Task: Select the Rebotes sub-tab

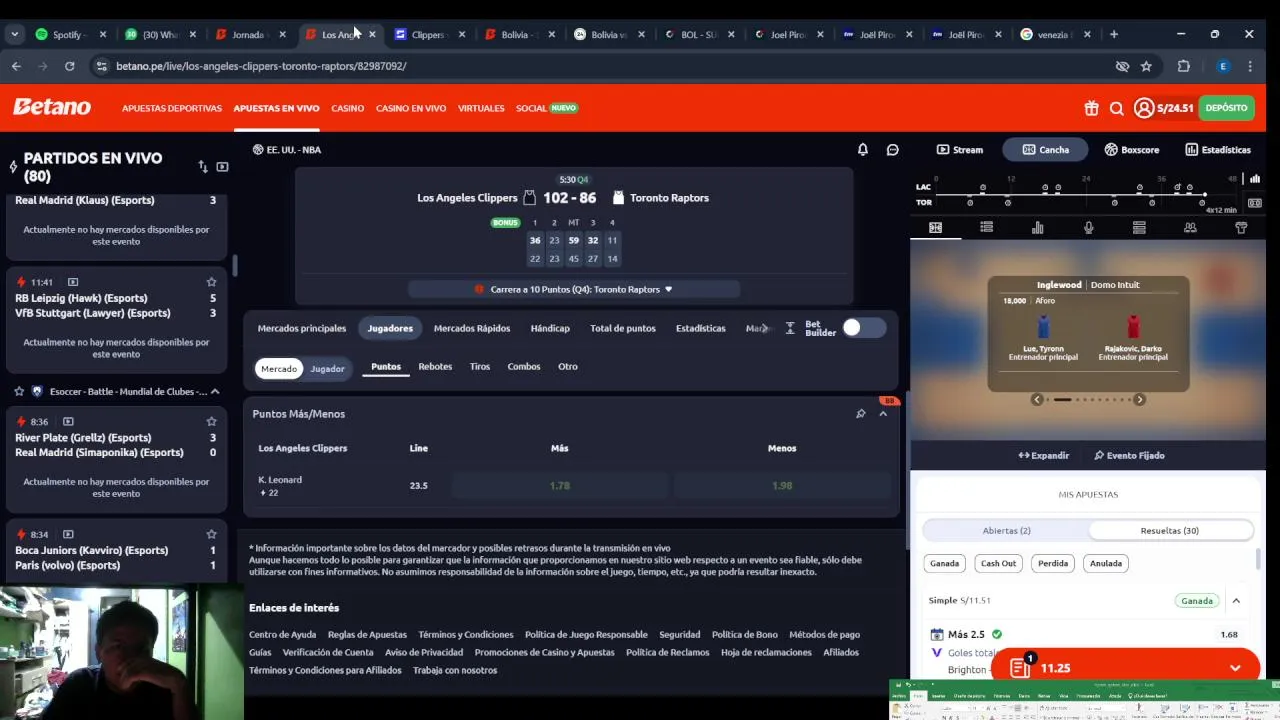Action: click(435, 367)
